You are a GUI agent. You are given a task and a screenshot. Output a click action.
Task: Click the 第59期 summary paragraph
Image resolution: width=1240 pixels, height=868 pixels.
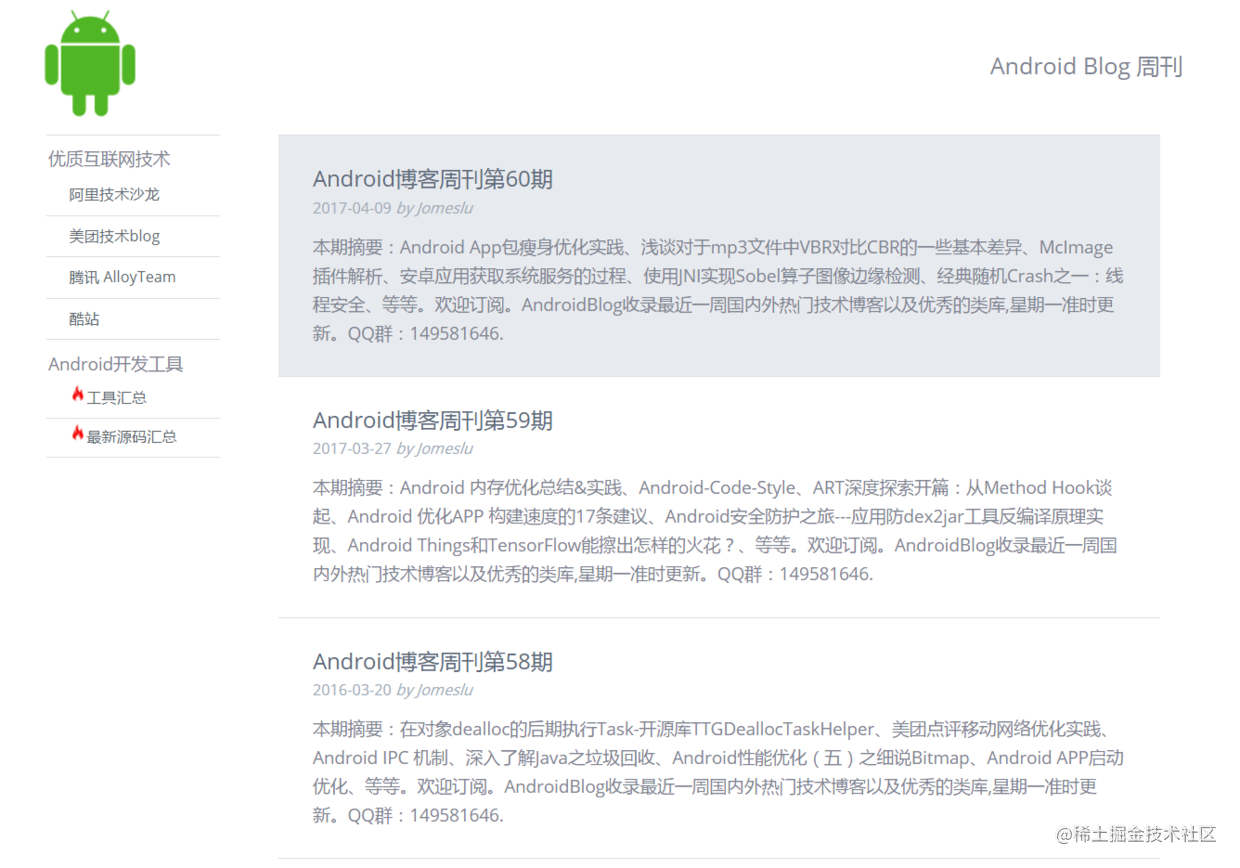715,531
